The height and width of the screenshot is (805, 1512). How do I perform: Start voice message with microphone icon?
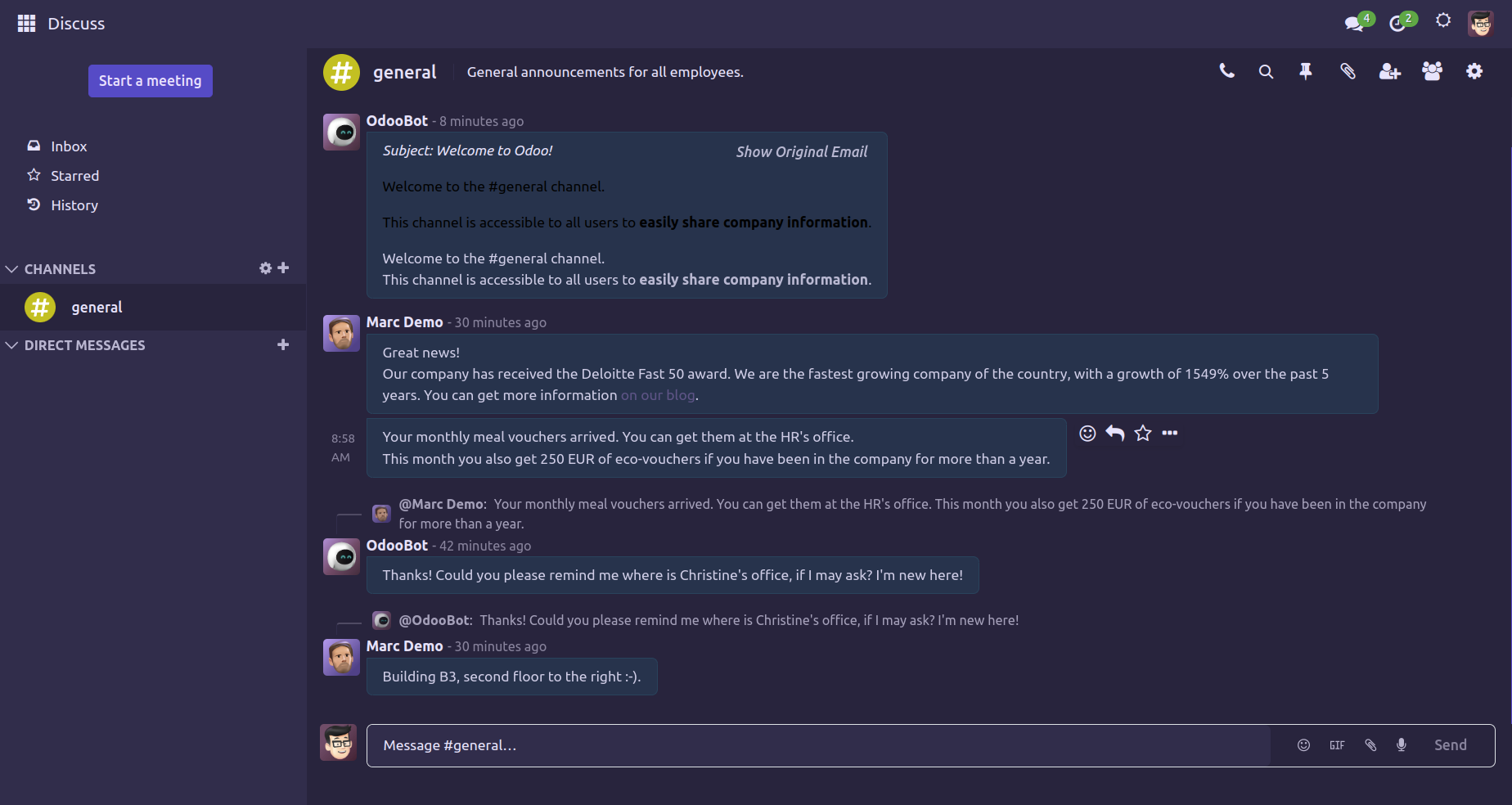point(1402,745)
